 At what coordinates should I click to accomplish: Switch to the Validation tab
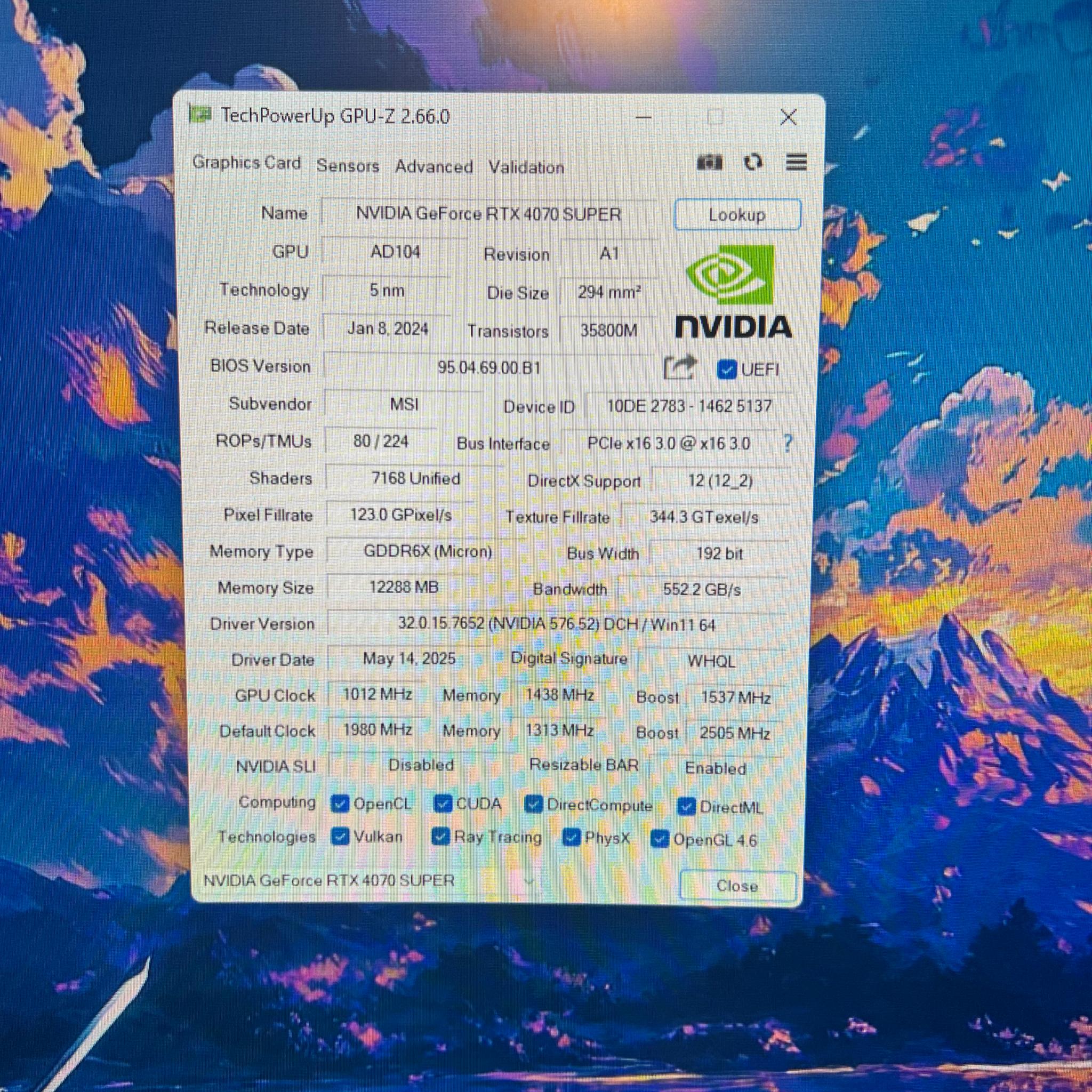click(x=526, y=167)
